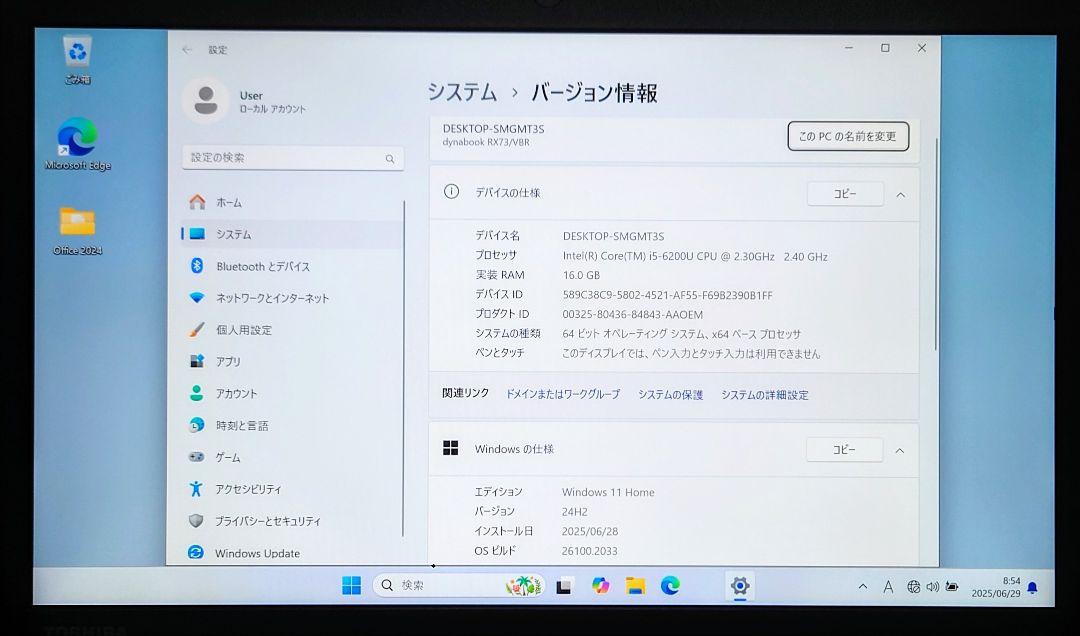Open ネットワークとインターネット settings
This screenshot has width=1080, height=636.
(292, 298)
